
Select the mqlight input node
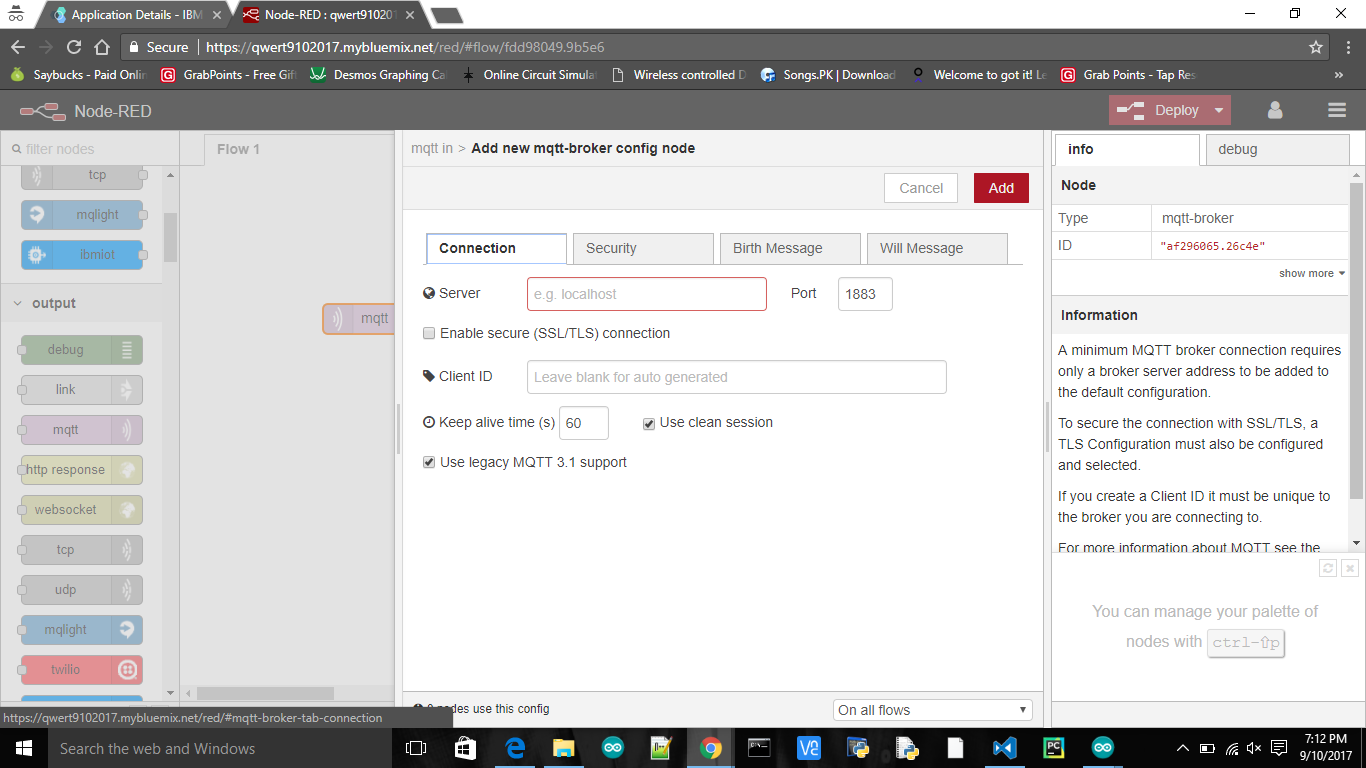pyautogui.click(x=80, y=214)
